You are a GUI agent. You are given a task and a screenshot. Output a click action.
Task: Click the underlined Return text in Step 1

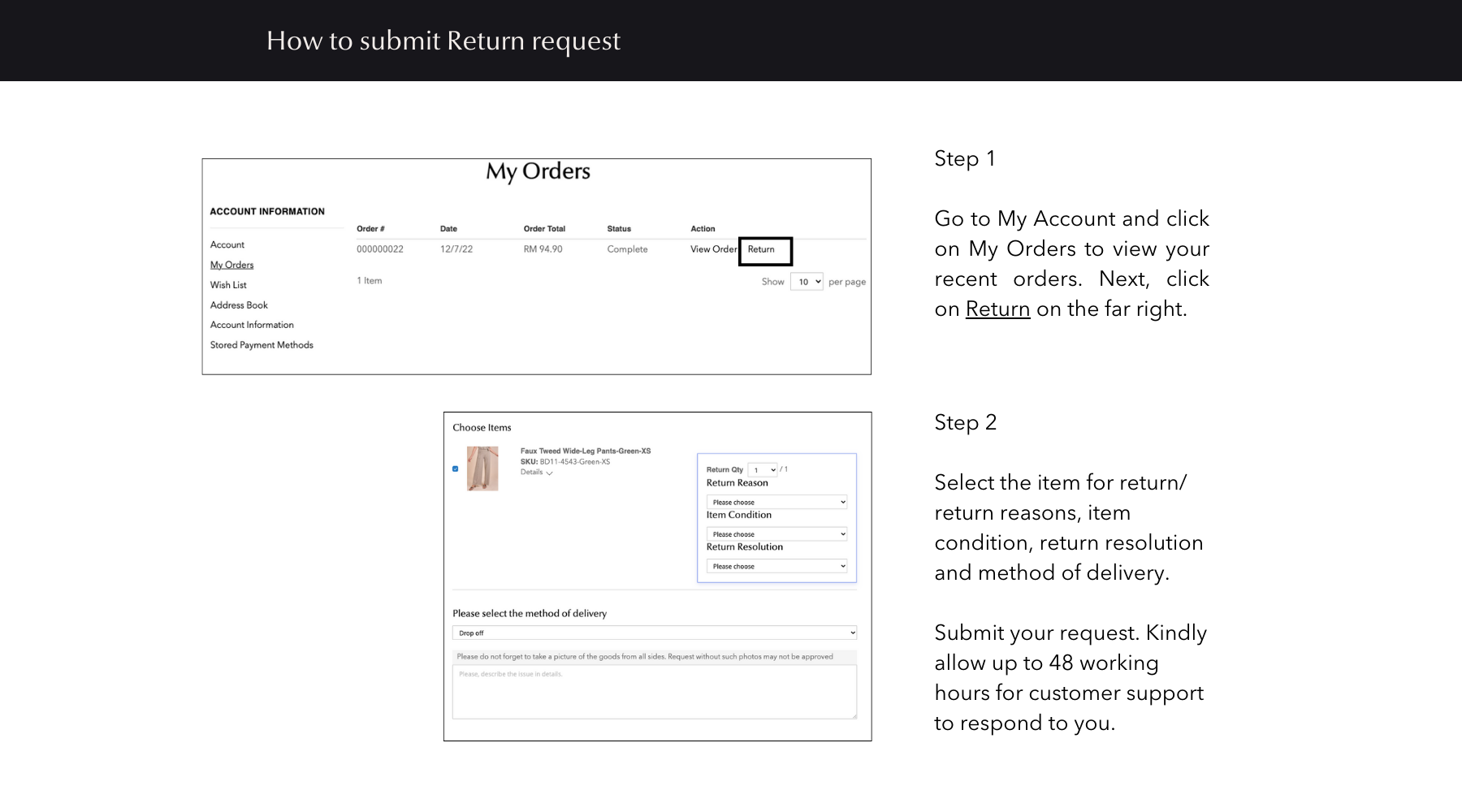997,309
